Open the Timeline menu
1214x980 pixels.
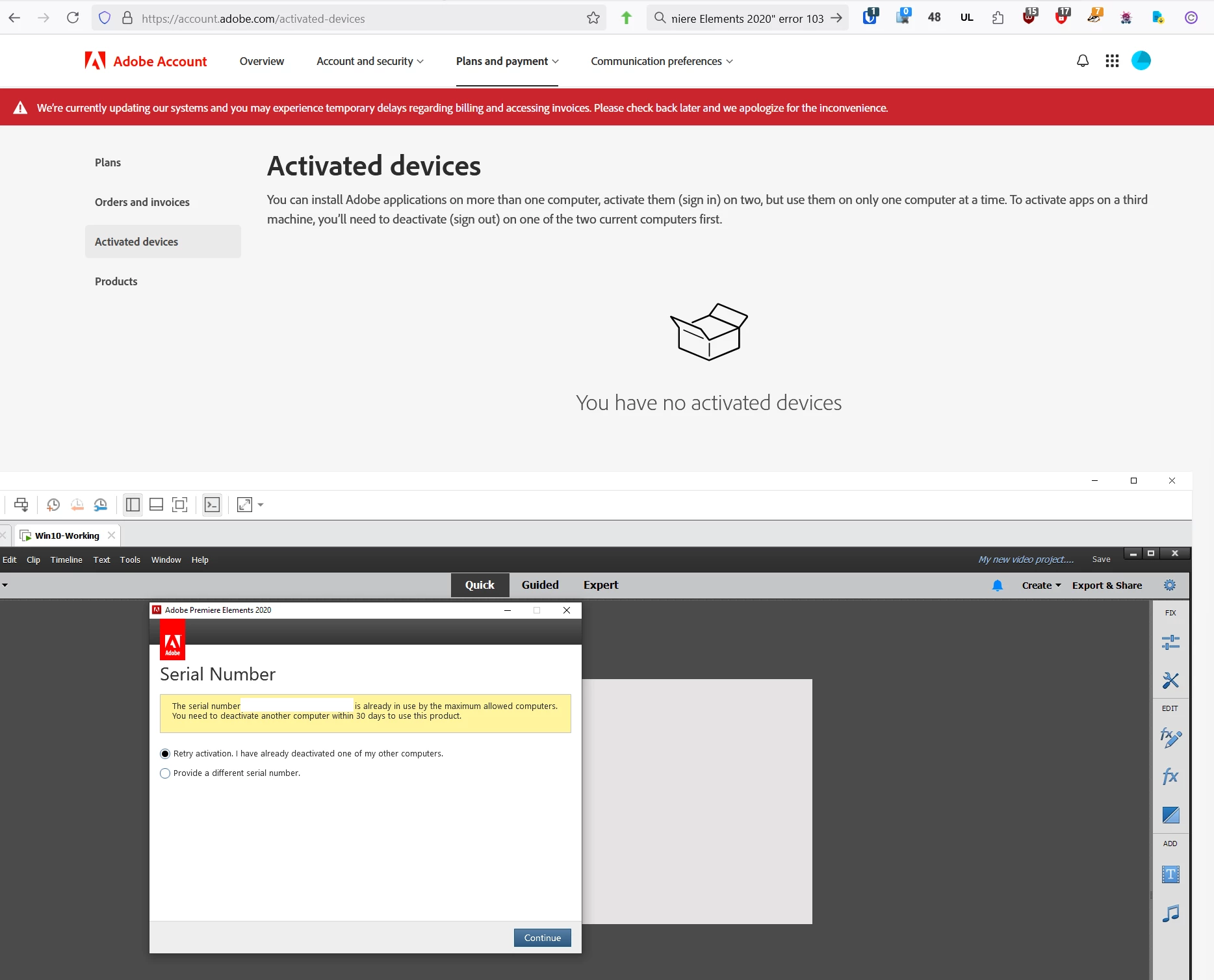(66, 560)
